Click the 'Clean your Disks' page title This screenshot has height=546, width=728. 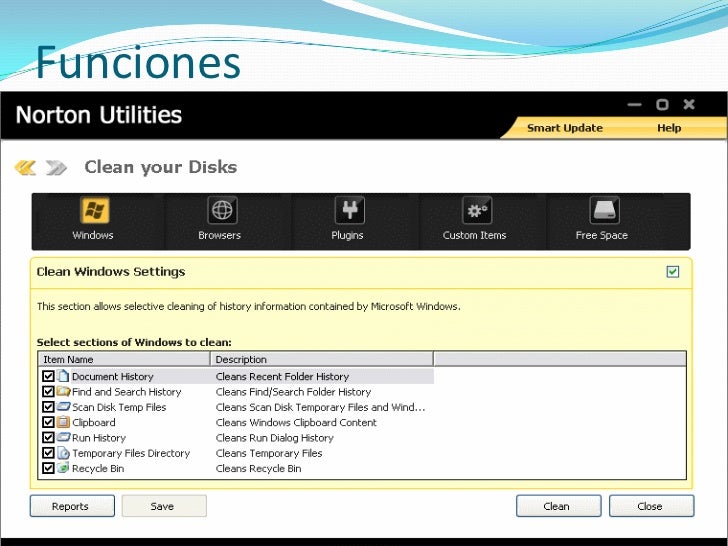161,167
